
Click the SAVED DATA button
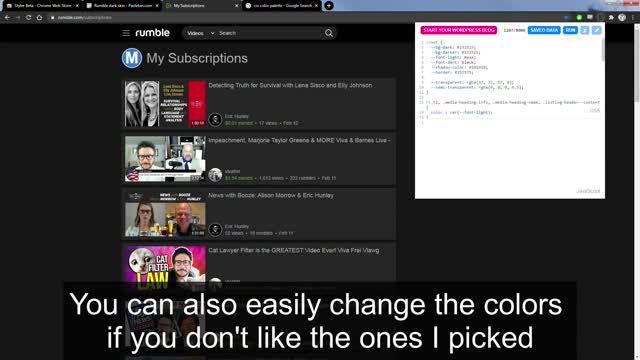click(544, 30)
